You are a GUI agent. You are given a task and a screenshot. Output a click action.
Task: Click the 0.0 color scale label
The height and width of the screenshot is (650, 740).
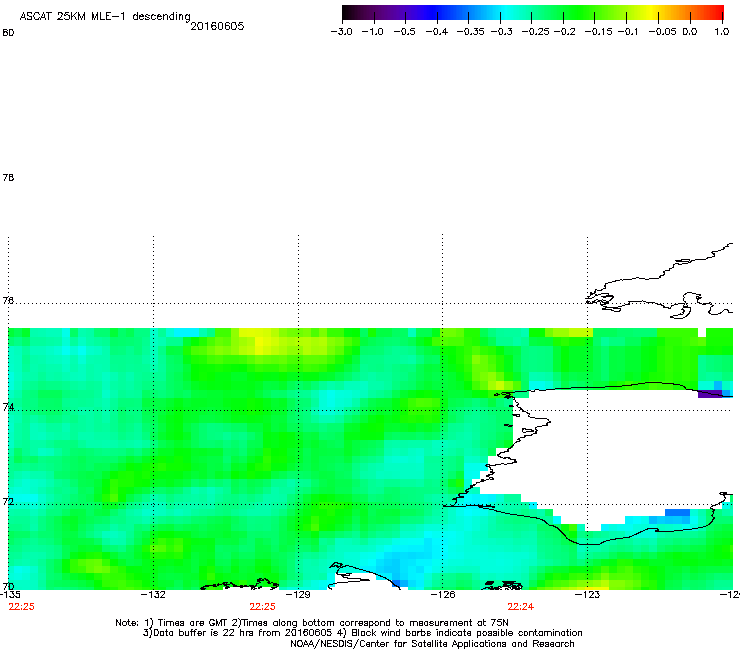690,32
